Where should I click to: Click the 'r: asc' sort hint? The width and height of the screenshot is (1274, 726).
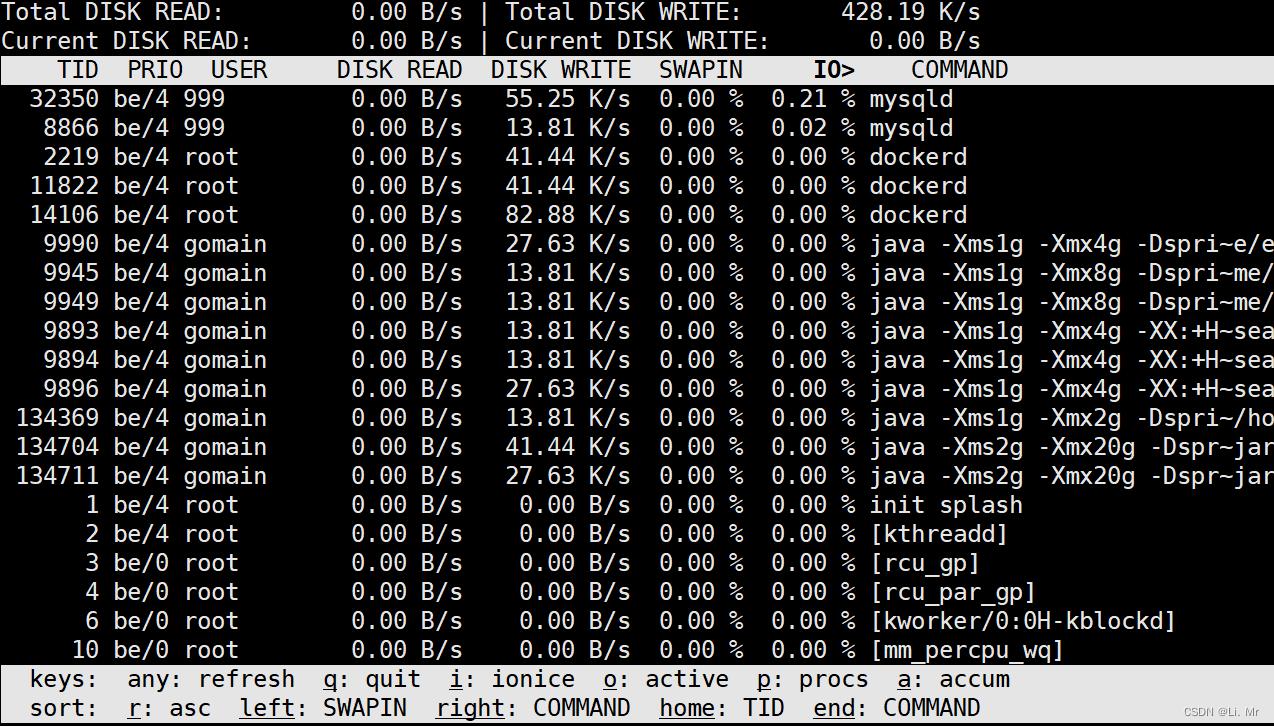169,709
